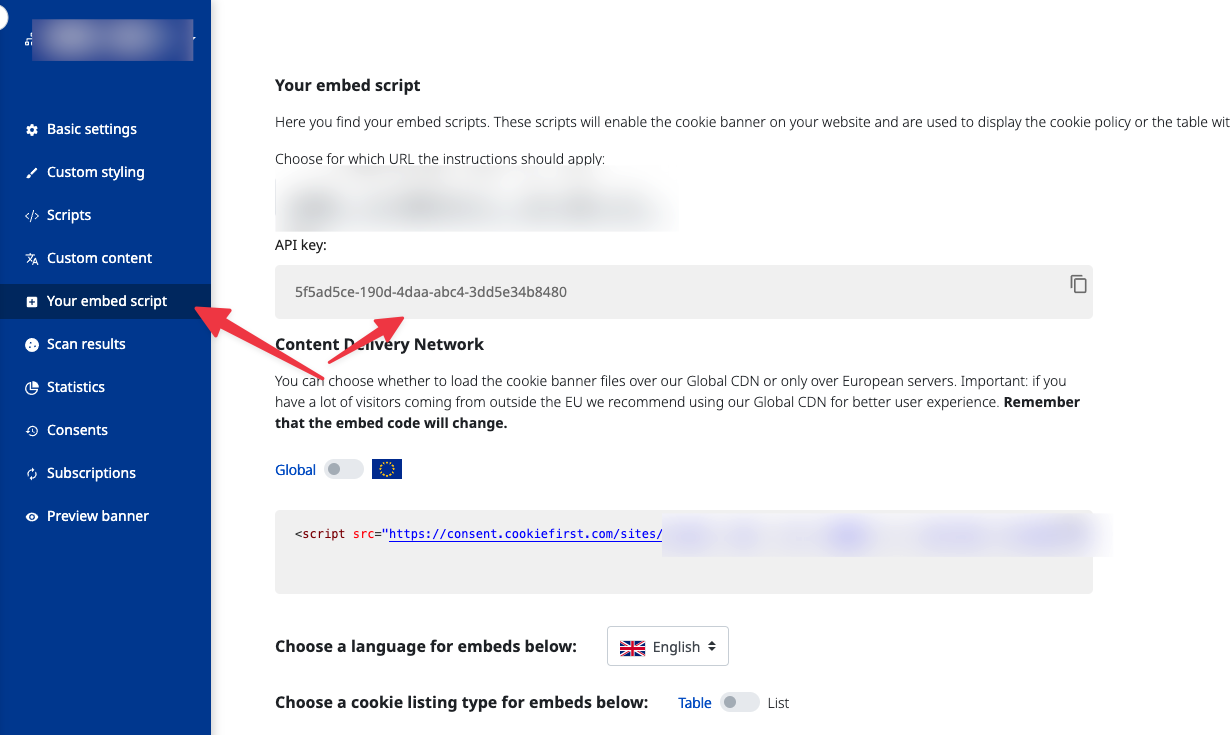Open the URL selection dropdown
The image size is (1230, 735).
pos(475,203)
